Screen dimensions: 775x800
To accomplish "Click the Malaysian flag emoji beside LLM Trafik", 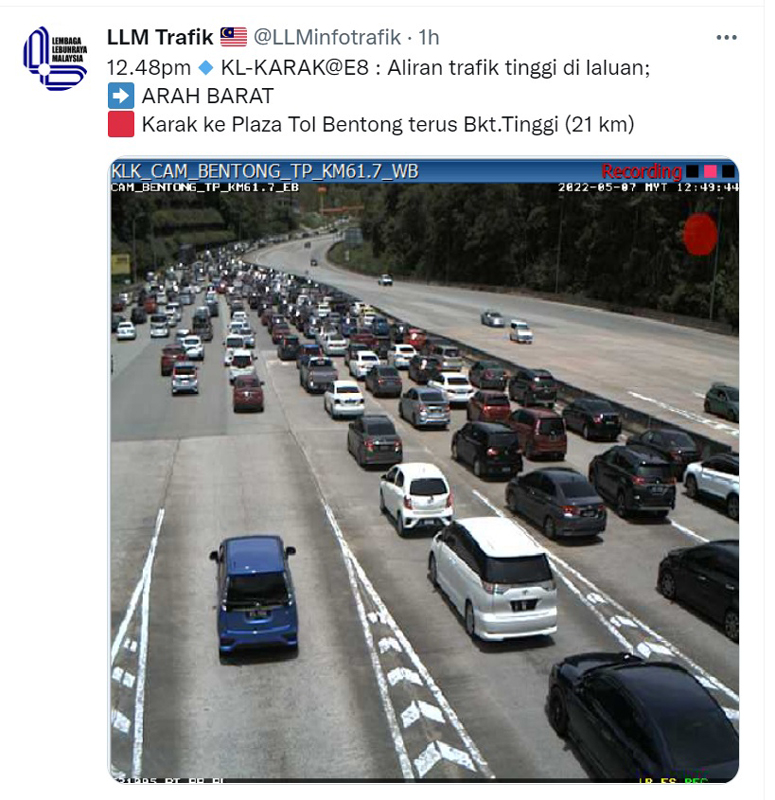I will (x=234, y=37).
